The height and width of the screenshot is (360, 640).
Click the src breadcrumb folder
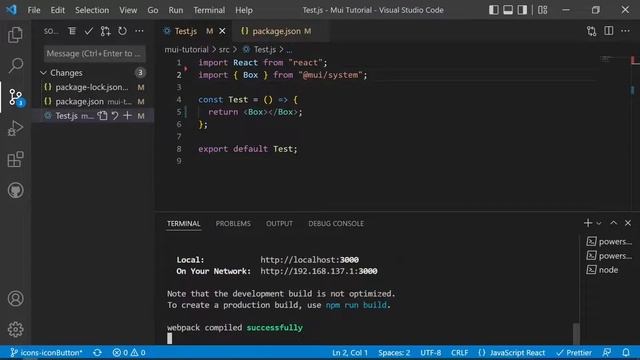(x=224, y=50)
